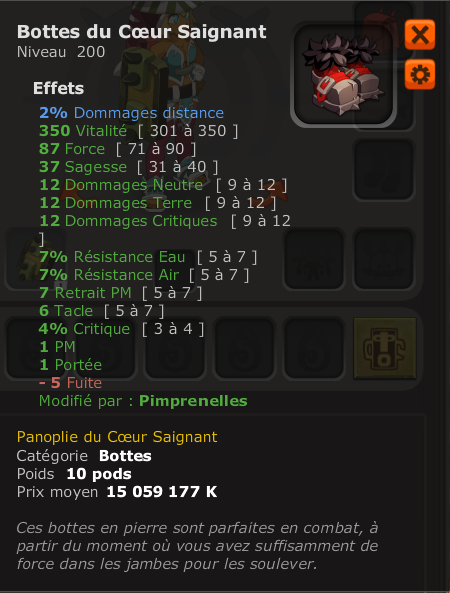Screen dimensions: 450x593
Task: Click the Pimprenelles player name
Action: (193, 401)
